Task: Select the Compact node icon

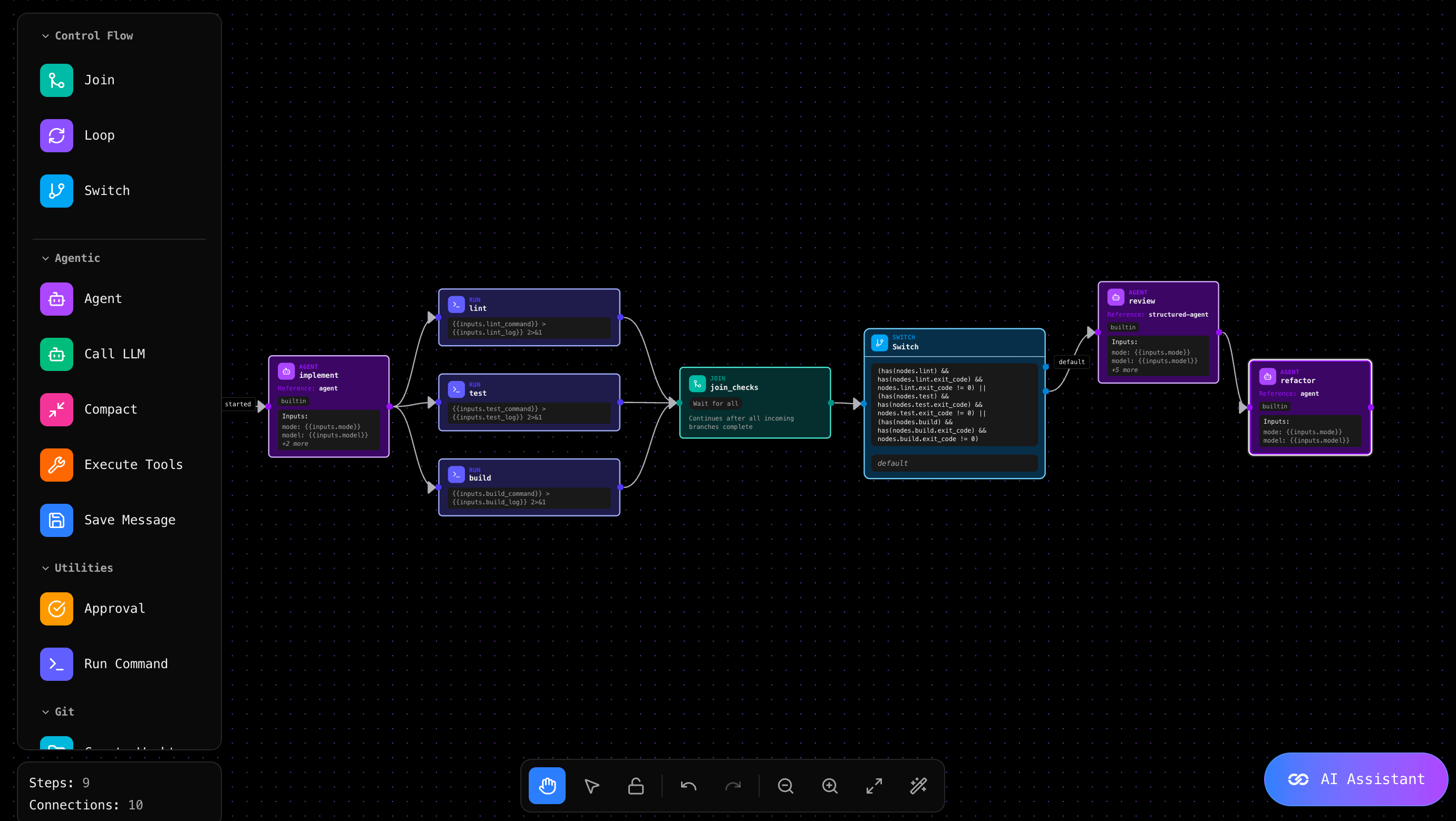Action: pyautogui.click(x=56, y=409)
